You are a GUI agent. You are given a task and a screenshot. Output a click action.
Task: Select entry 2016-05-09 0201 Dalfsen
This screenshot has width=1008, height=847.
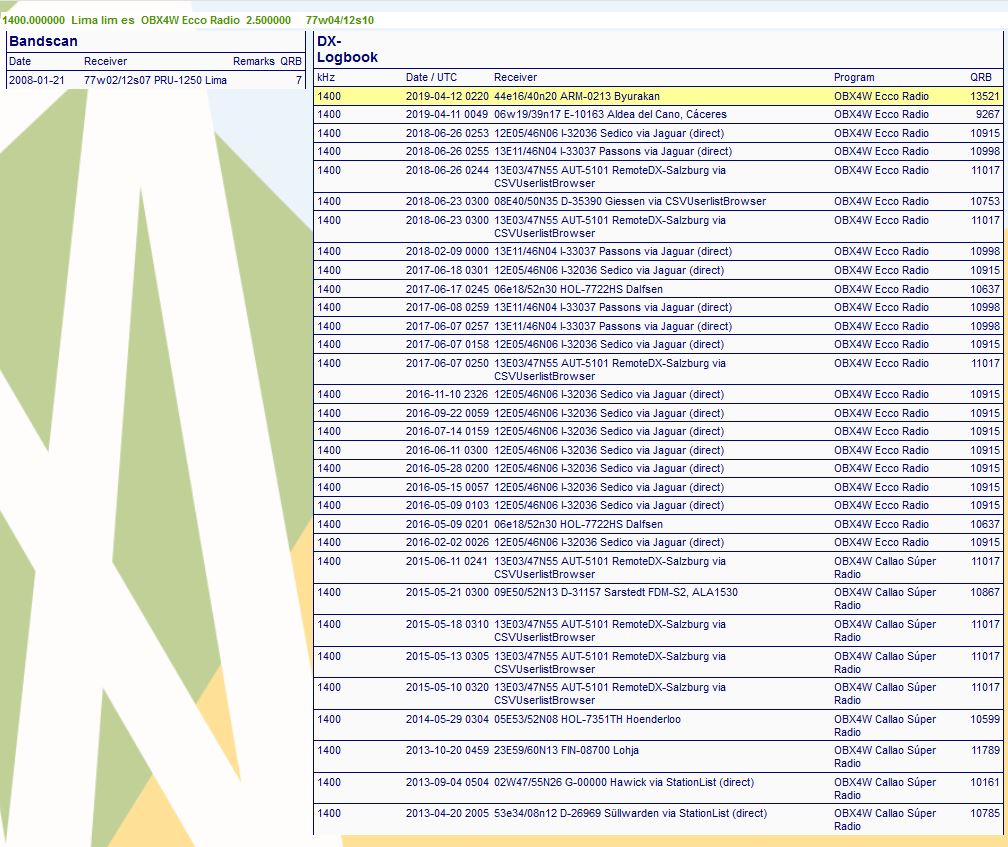point(658,524)
